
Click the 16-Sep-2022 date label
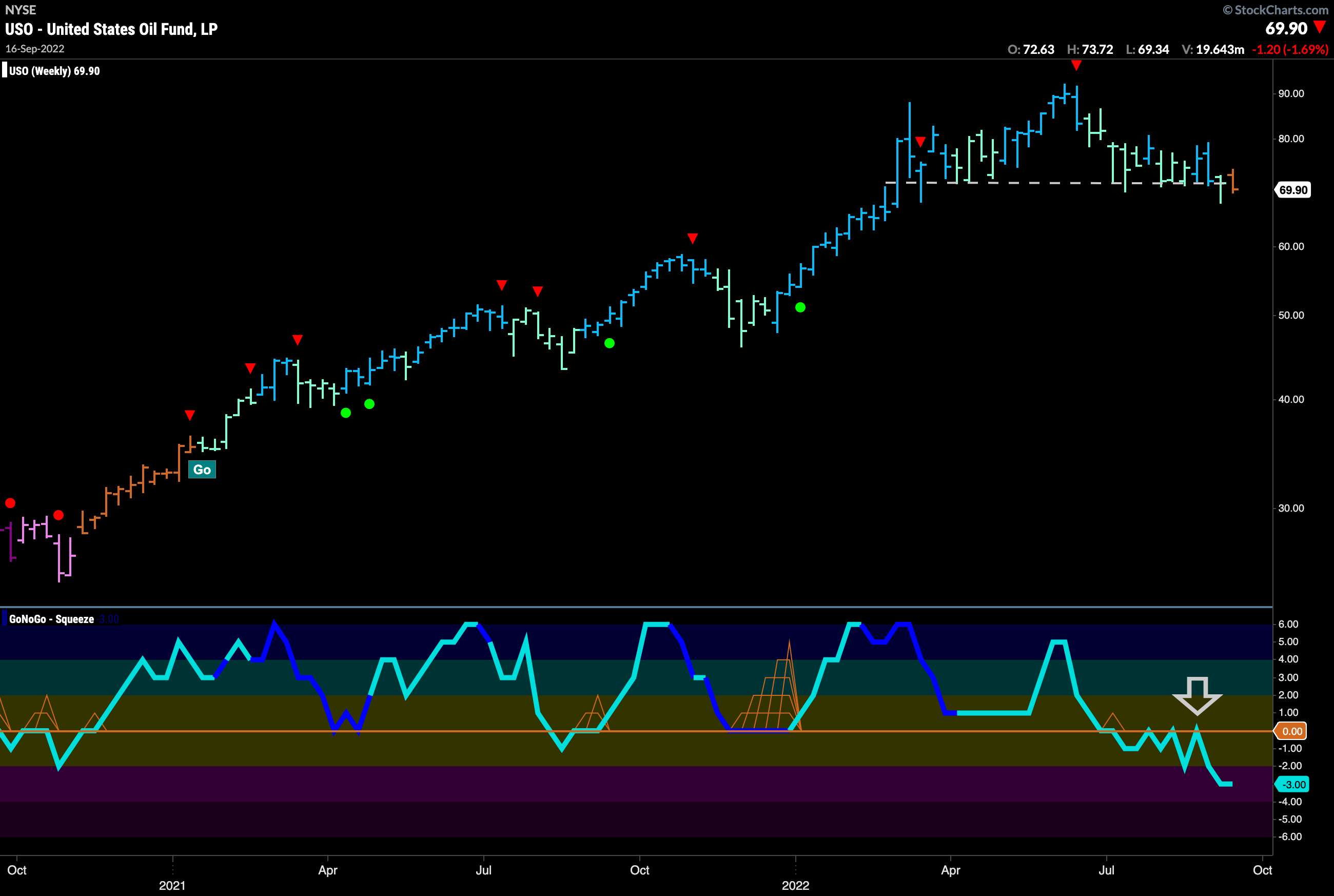pyautogui.click(x=35, y=49)
